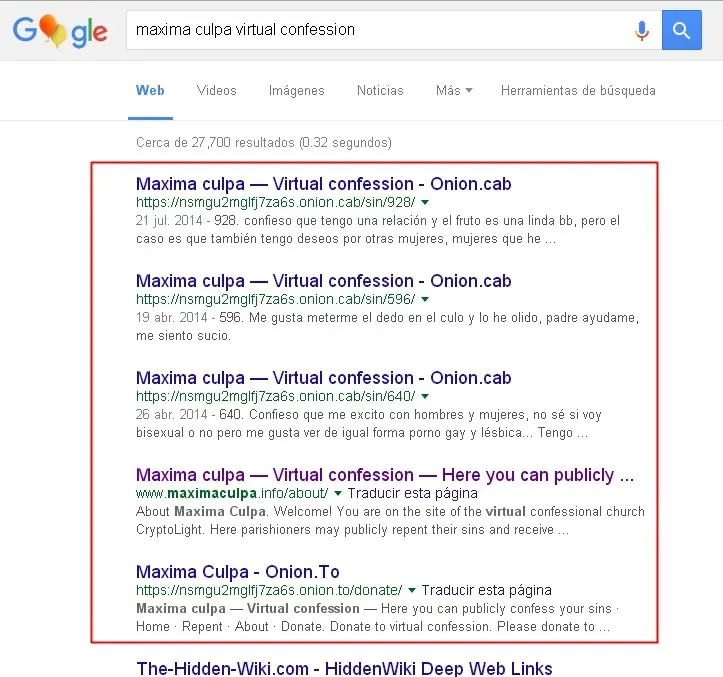Click Traducir esta página for maximaculpa.info
Image resolution: width=723 pixels, height=677 pixels.
[x=413, y=493]
